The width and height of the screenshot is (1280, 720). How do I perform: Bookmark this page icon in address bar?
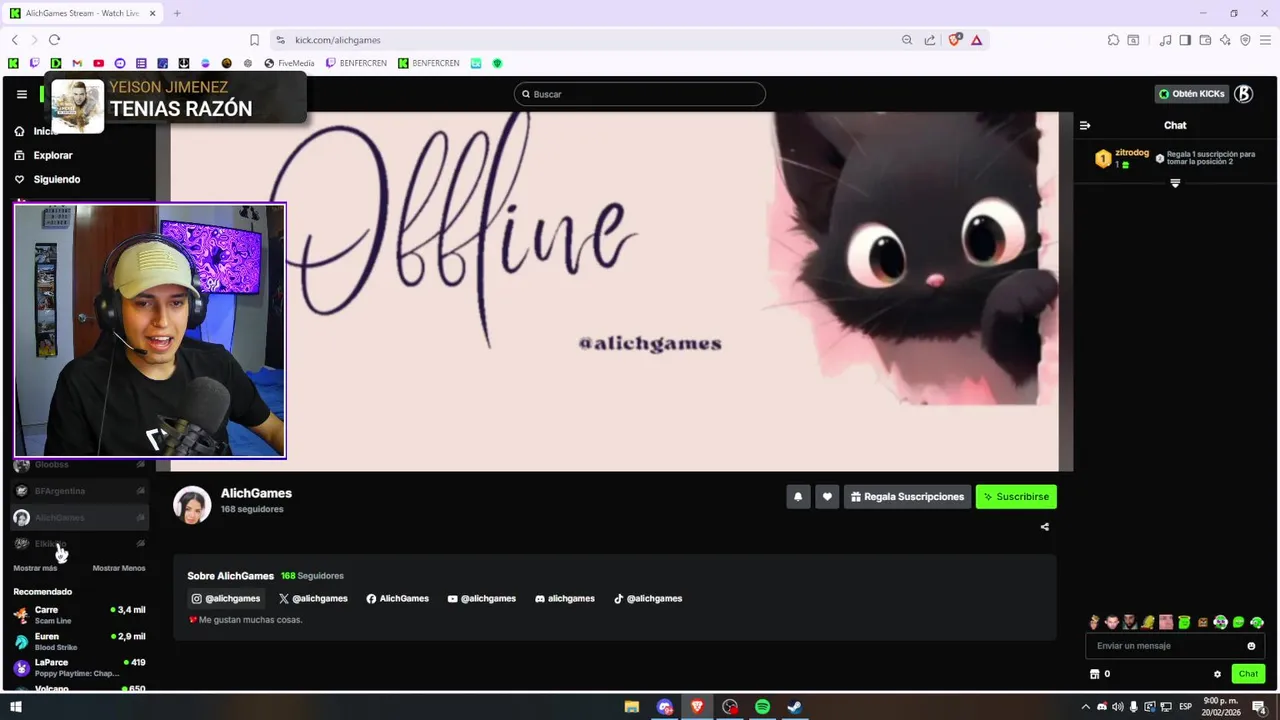point(254,40)
